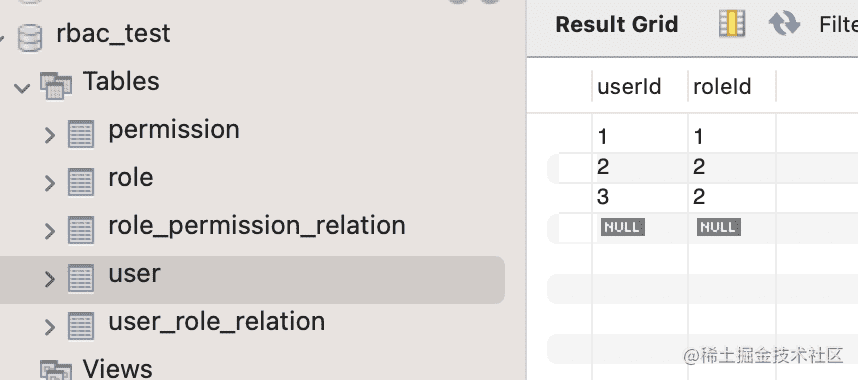
Task: Collapse the Tables tree node
Action: tap(22, 88)
